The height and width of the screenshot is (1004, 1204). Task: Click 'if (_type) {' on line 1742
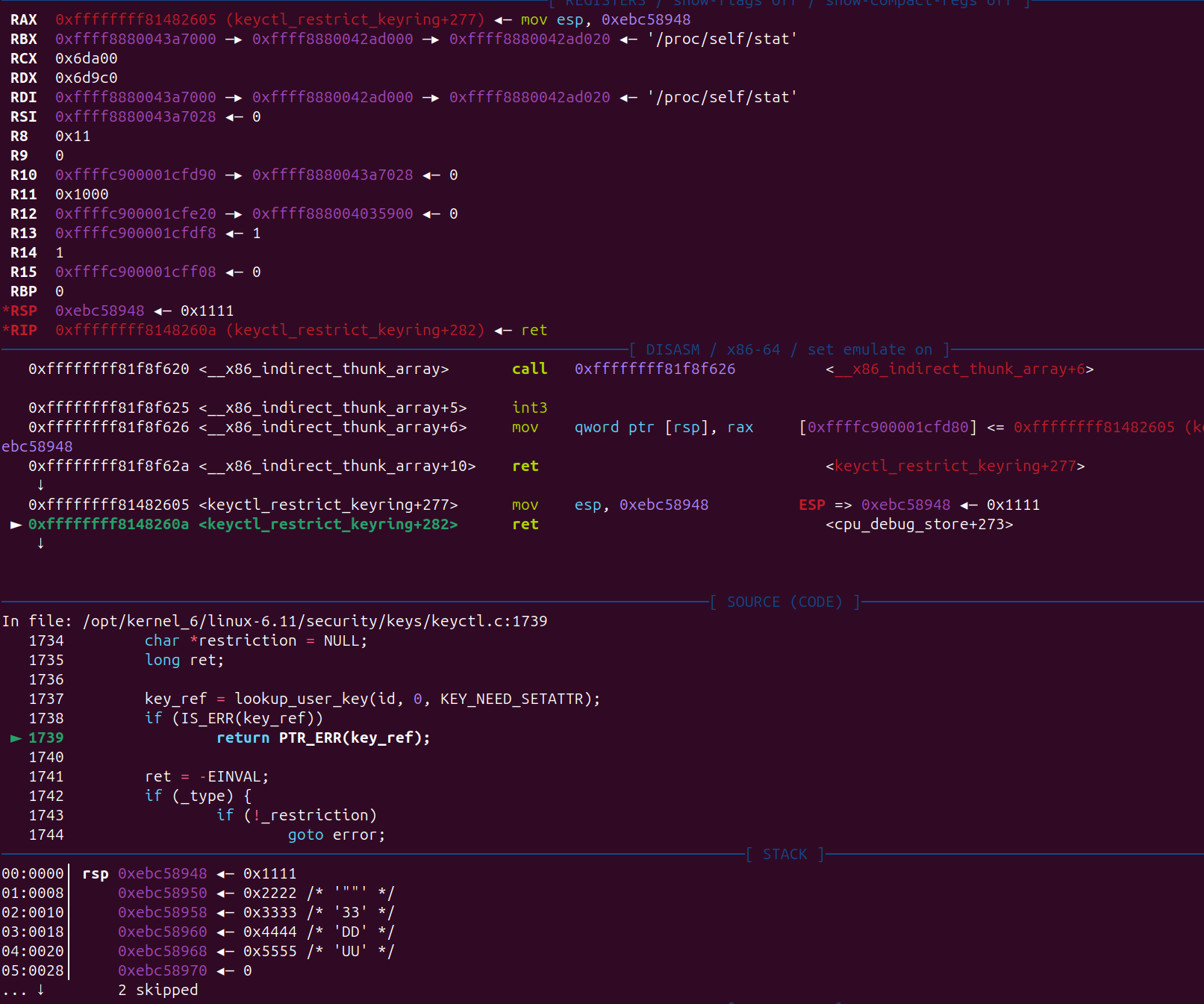198,796
